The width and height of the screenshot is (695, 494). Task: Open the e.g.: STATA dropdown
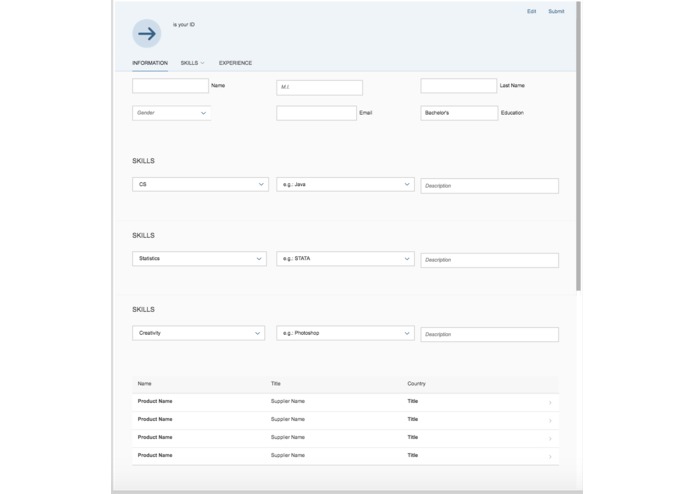click(345, 259)
